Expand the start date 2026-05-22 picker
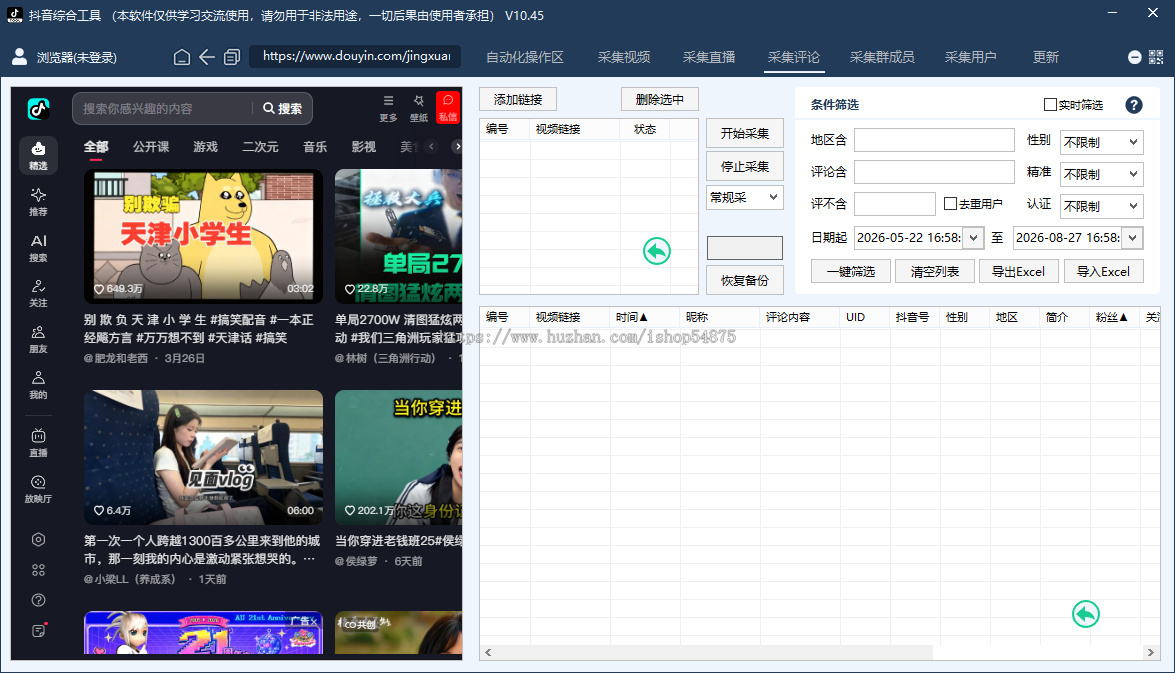 coord(973,238)
